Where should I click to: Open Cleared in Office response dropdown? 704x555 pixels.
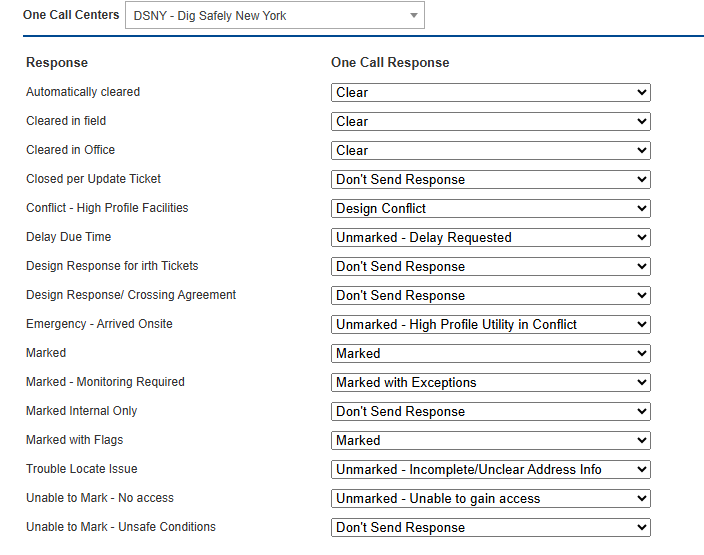491,150
